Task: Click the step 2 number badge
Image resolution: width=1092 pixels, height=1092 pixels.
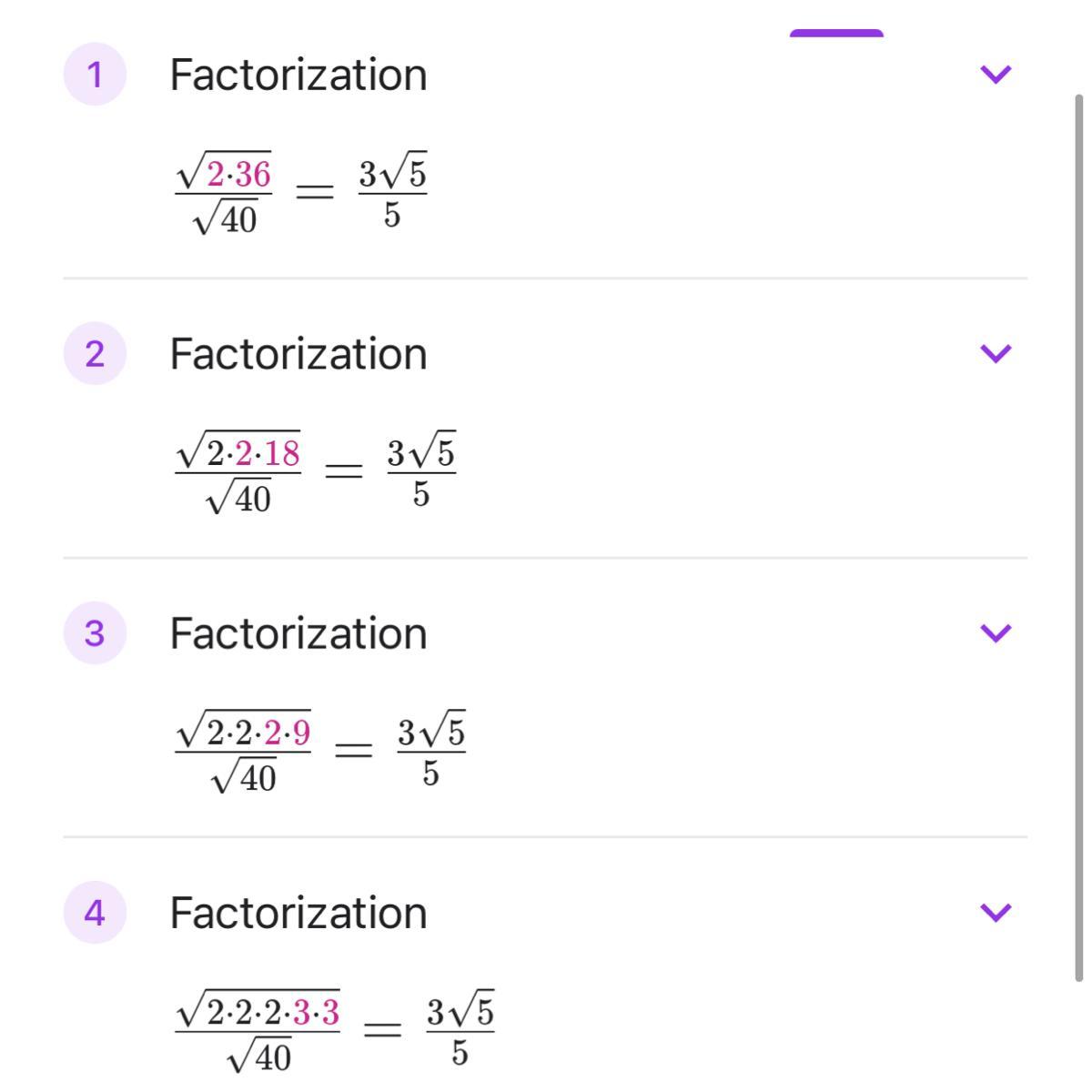Action: [x=94, y=353]
